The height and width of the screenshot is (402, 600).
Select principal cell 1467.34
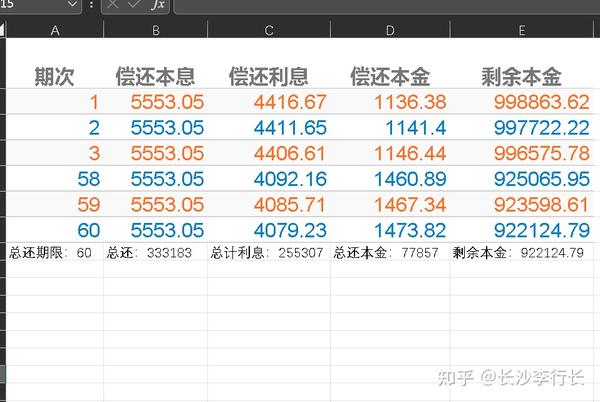pyautogui.click(x=390, y=205)
